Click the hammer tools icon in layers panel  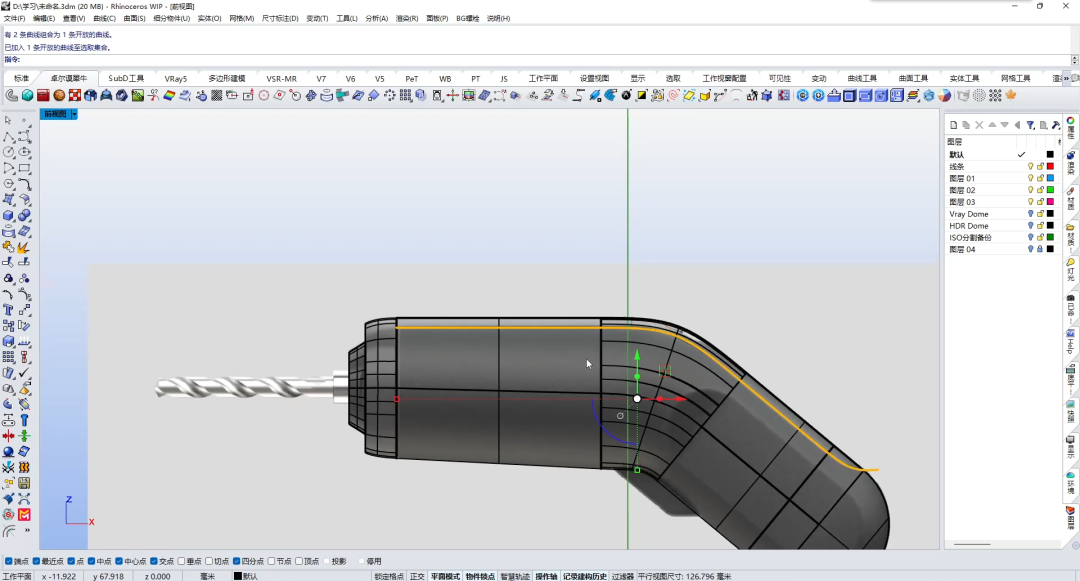(1055, 125)
